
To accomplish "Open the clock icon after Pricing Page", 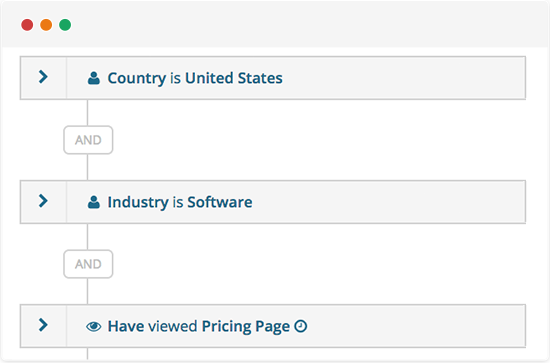I will coord(301,326).
